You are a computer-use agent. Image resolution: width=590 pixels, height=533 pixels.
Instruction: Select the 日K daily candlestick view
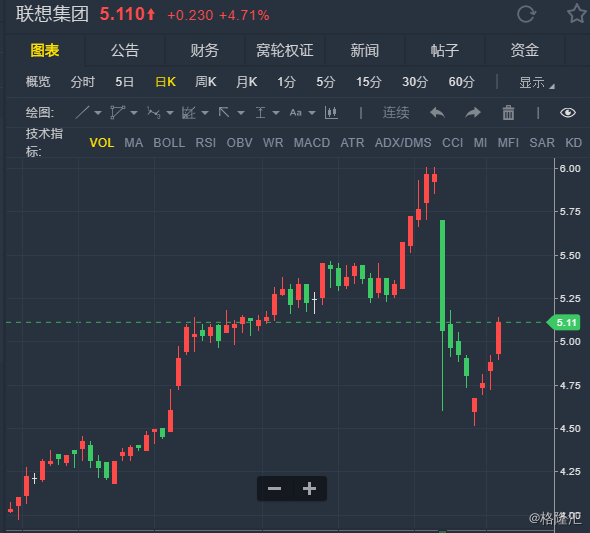click(x=166, y=82)
